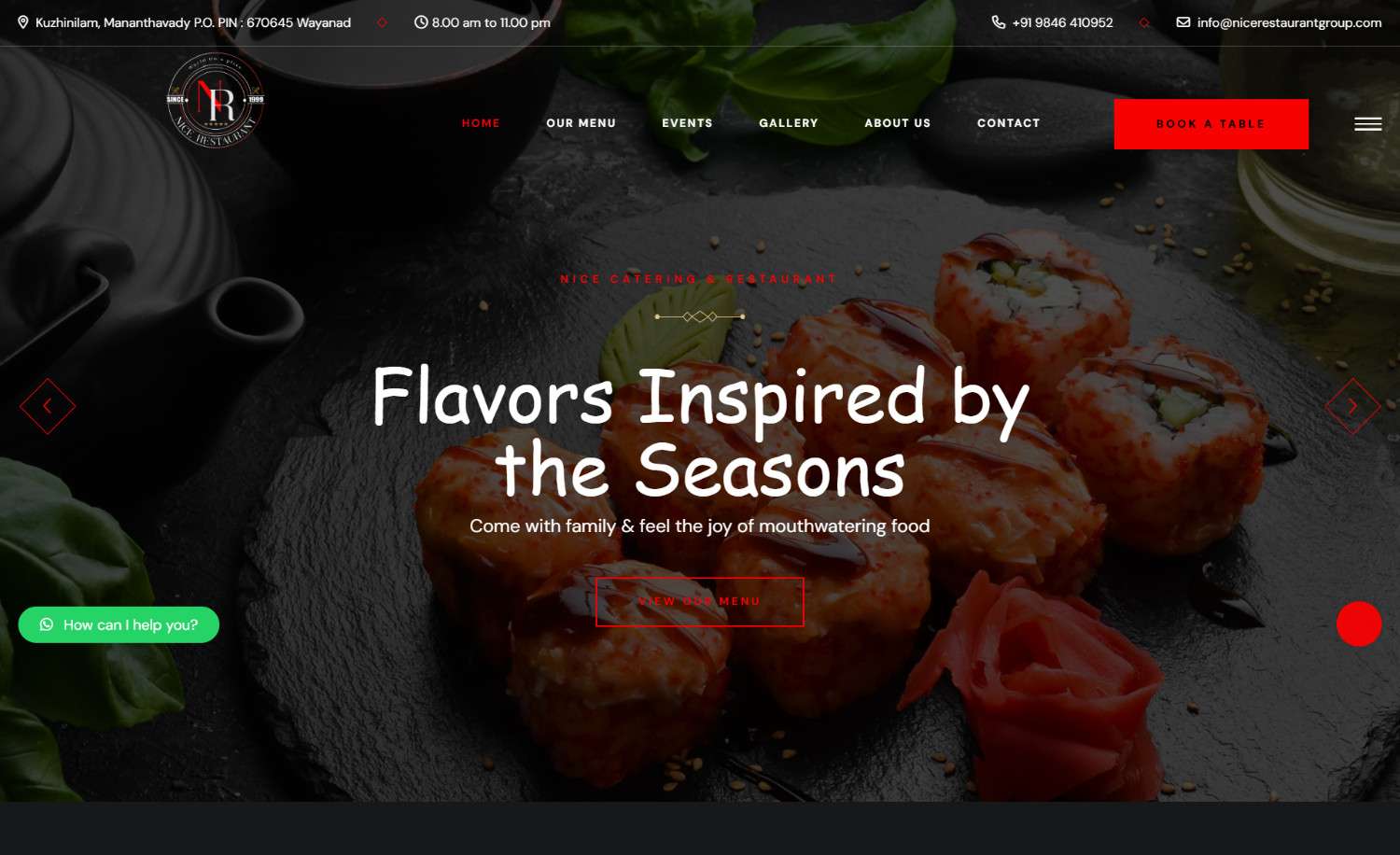Click the location pin icon
This screenshot has width=1400, height=855.
click(x=23, y=22)
